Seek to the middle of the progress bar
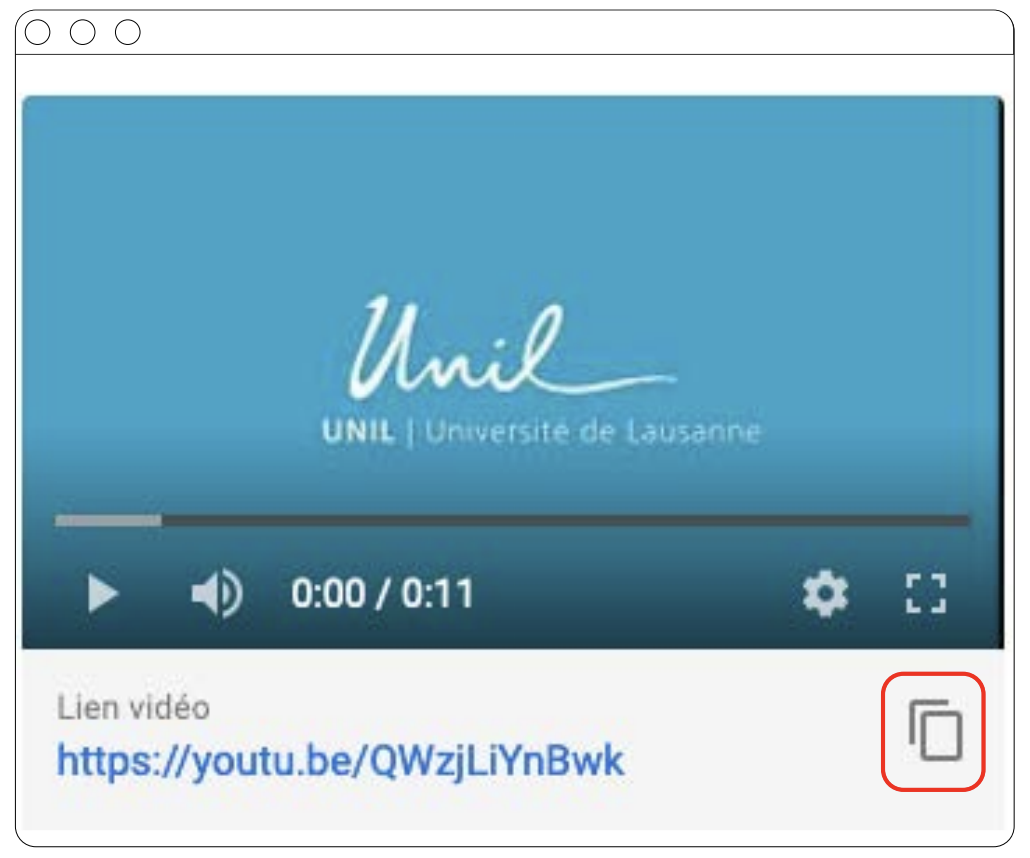 512,521
